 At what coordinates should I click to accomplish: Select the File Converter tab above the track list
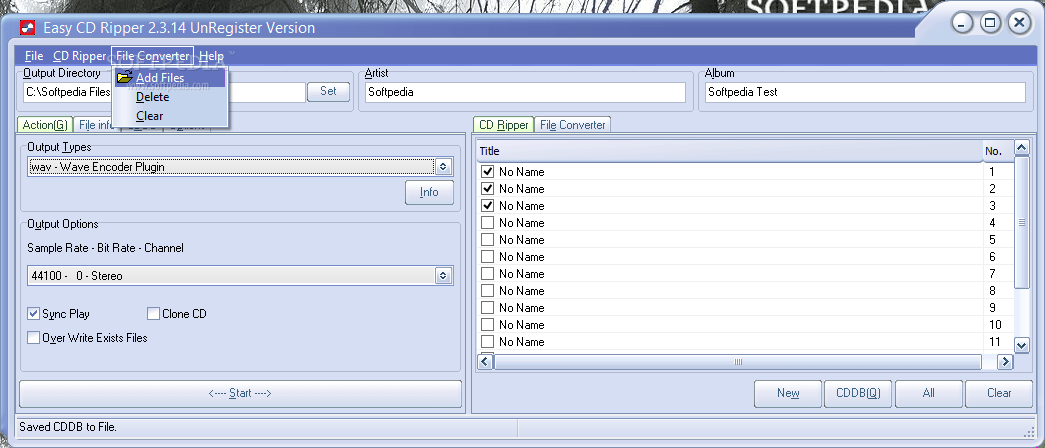(572, 125)
